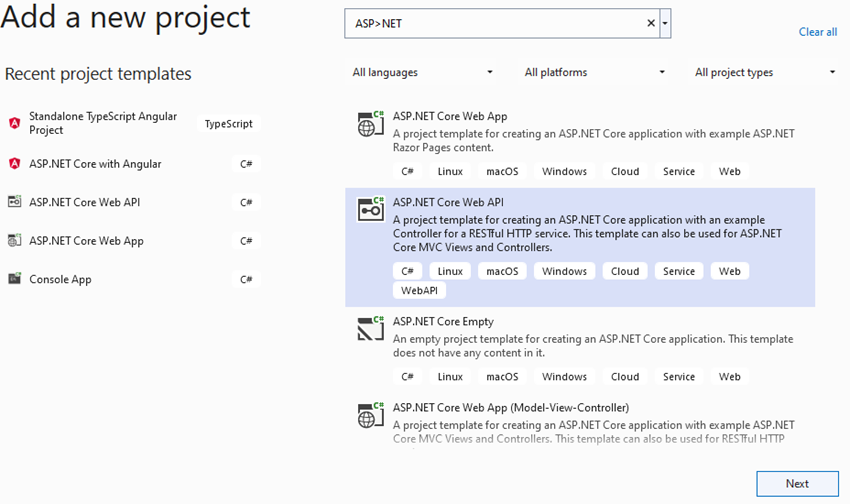The width and height of the screenshot is (850, 504).
Task: Select the ASP.NET Core Web API template title
Action: [x=448, y=202]
